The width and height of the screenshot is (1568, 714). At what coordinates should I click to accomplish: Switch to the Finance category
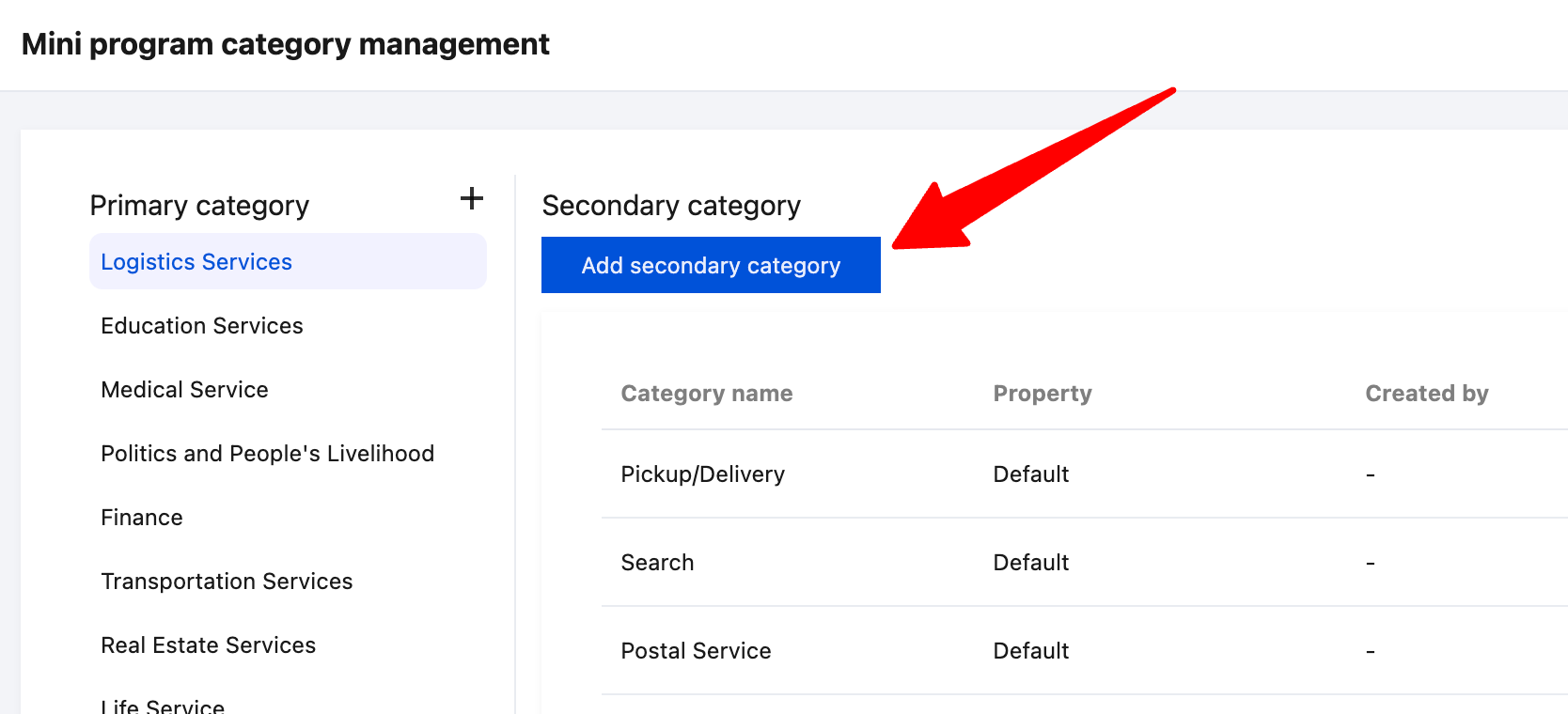[x=142, y=518]
